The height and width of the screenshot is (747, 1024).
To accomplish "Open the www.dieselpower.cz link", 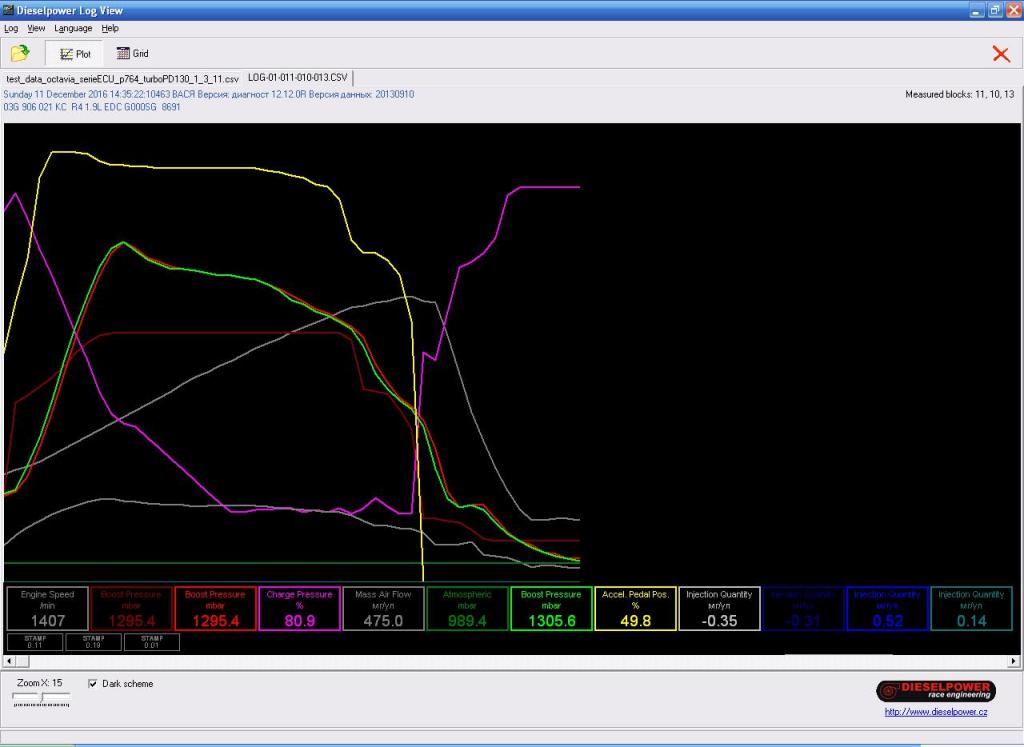I will point(936,712).
